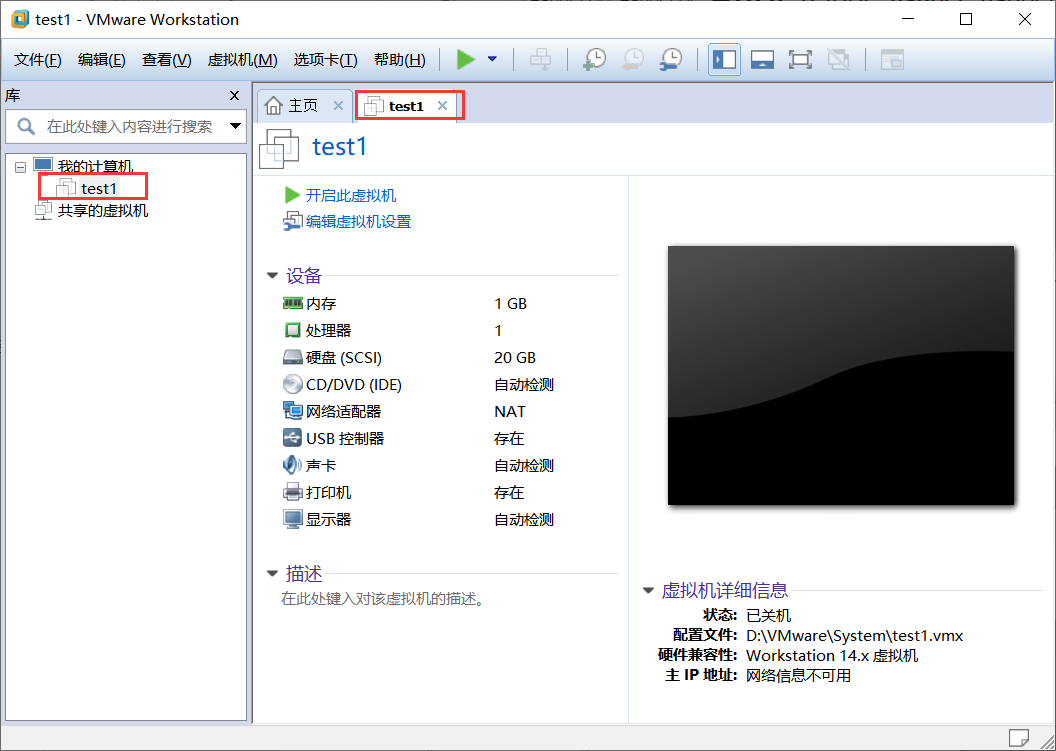Click the config path D:\VMware\System\test1.vmx
The image size is (1056, 751).
point(855,635)
